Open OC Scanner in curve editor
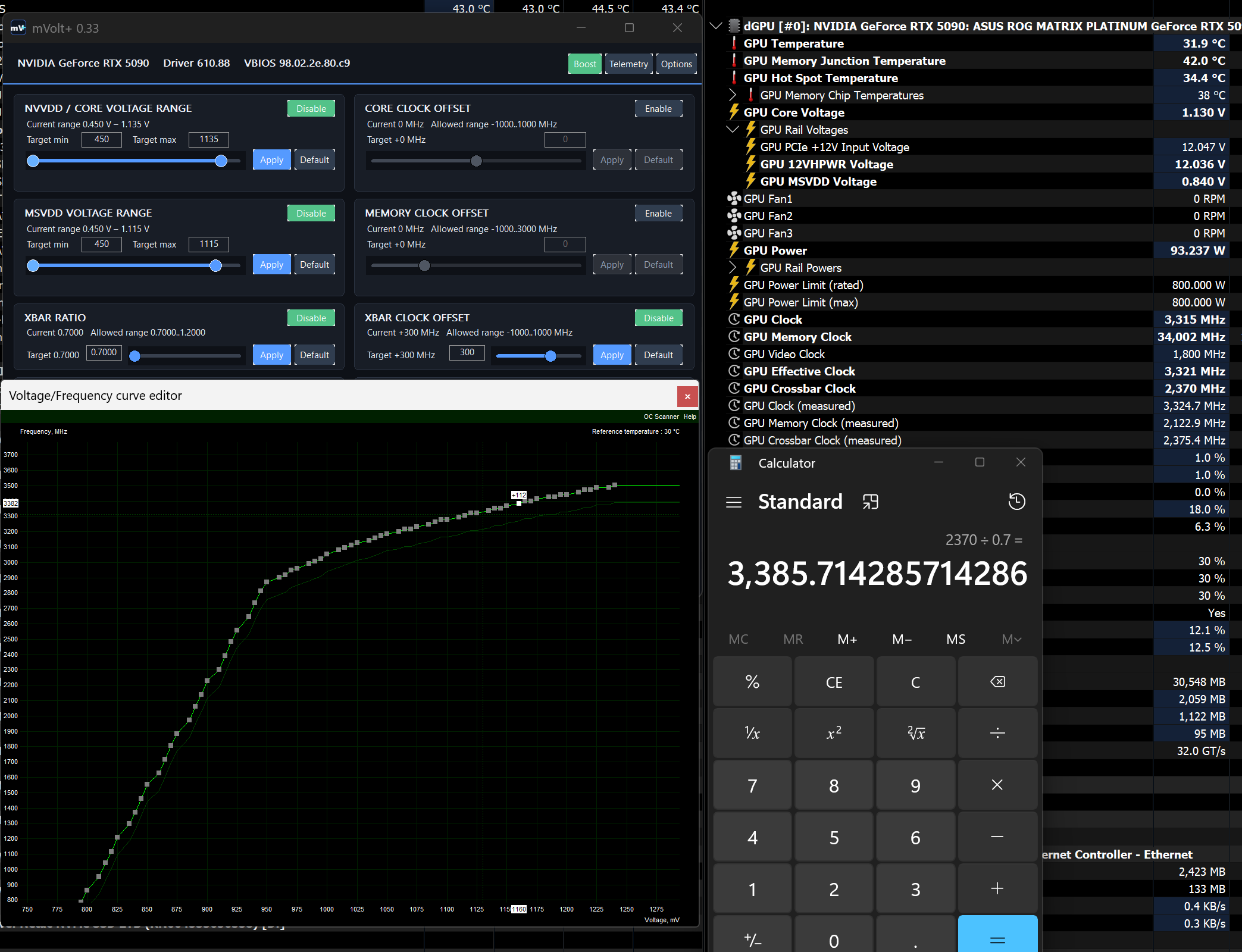This screenshot has width=1242, height=952. coord(661,417)
